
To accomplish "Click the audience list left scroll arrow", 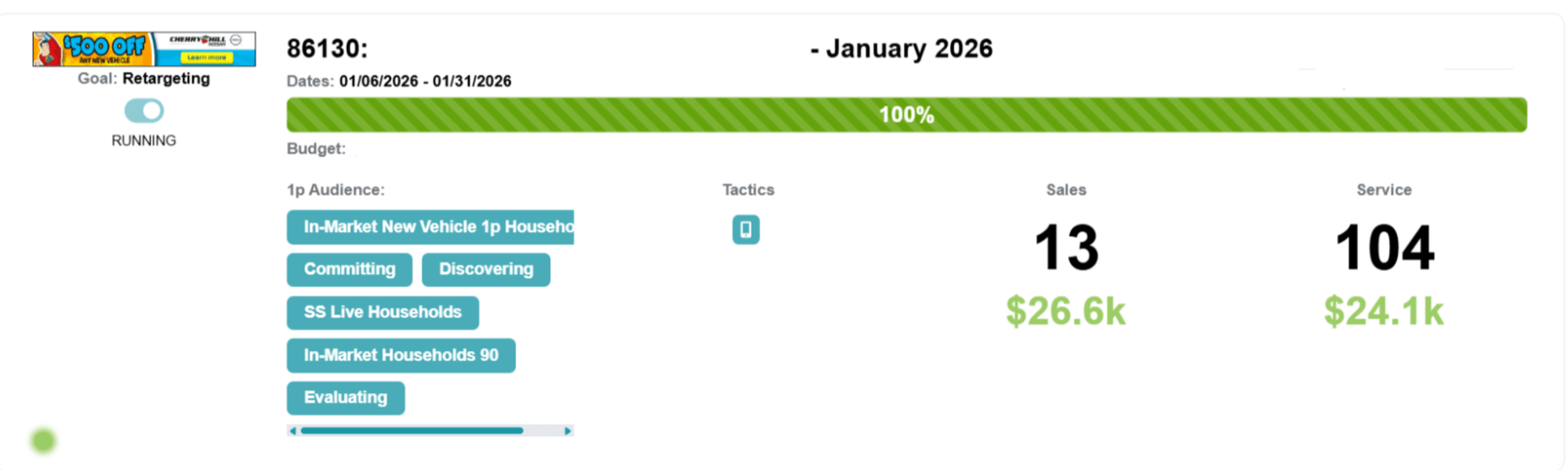I will pyautogui.click(x=292, y=431).
